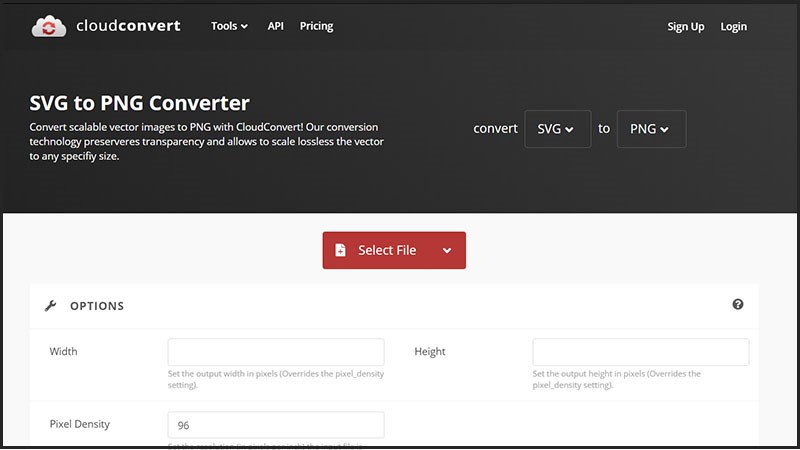This screenshot has height=450, width=800.
Task: Go to Pricing page
Action: [x=316, y=26]
